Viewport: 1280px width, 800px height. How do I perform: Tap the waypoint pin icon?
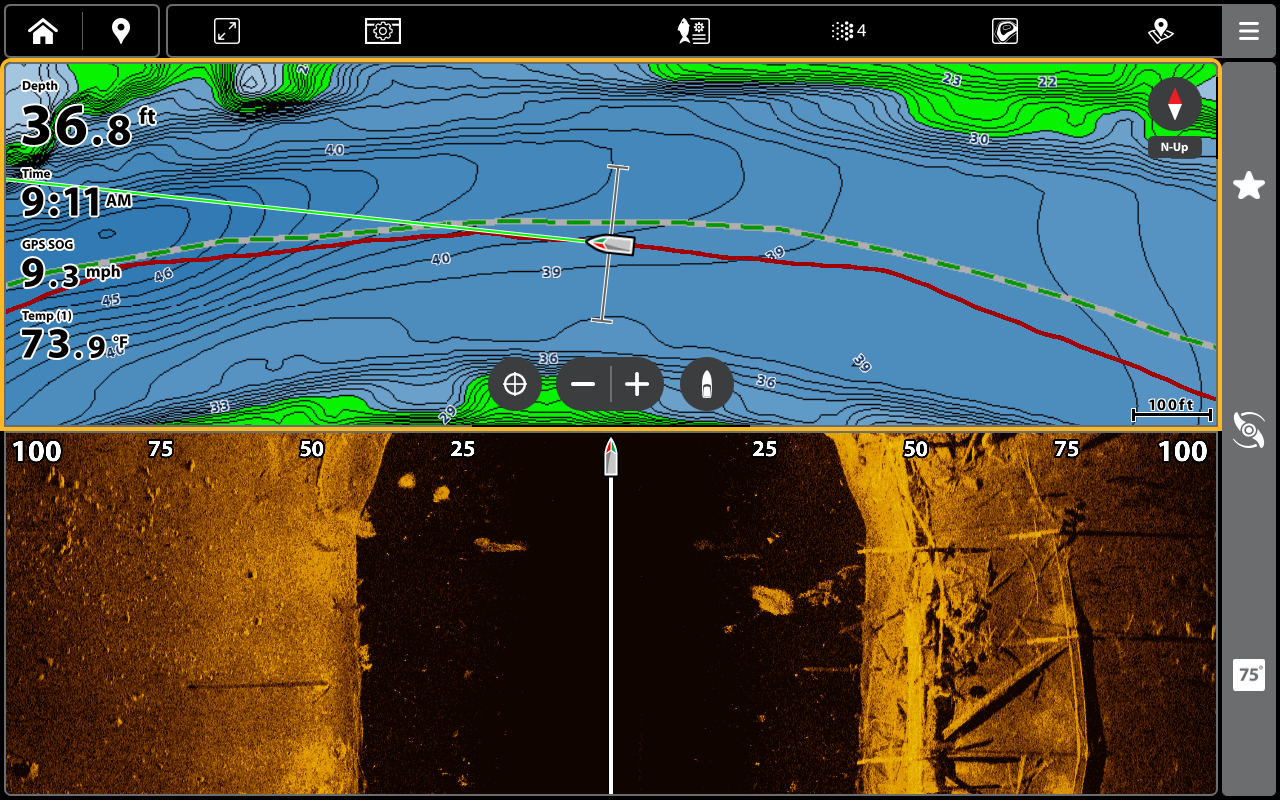click(x=120, y=31)
